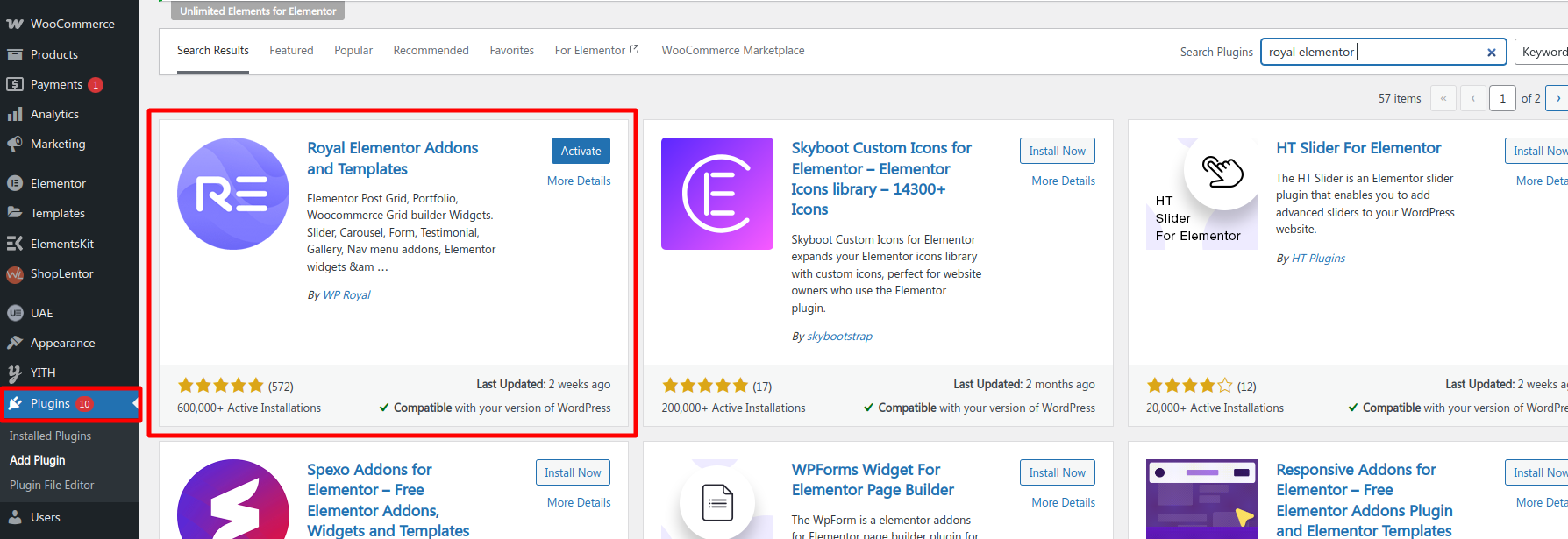Screen dimensions: 1568x539
Task: Click HT Slider For Elementor thumbnail
Action: click(1202, 194)
